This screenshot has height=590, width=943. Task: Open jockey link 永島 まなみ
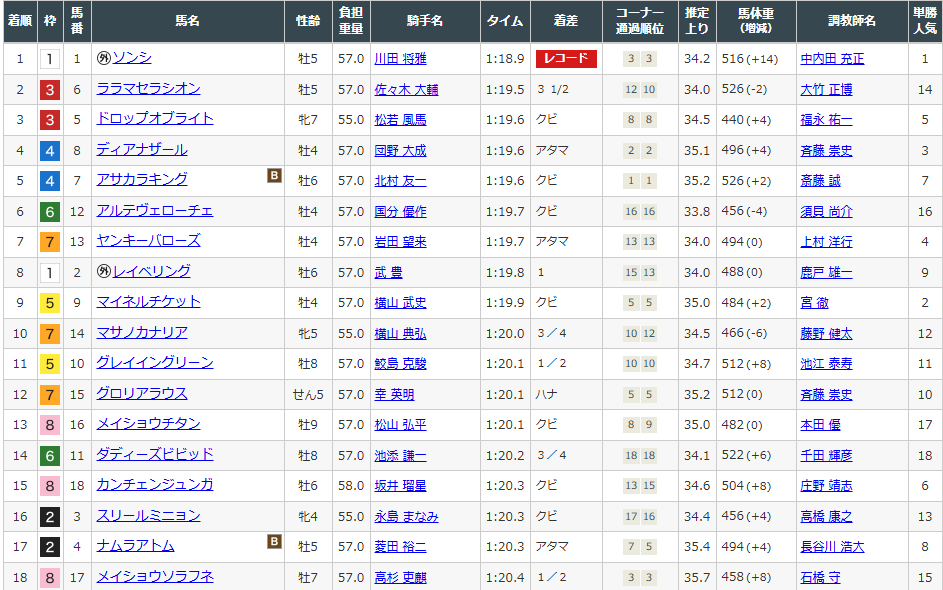(x=406, y=516)
